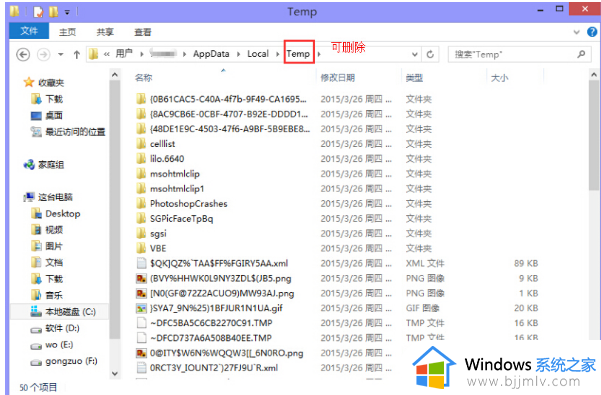Screen dimensions: 601x395
Task: Select 0@ITY$W6N%WQQW3[[_6N0RO.png image icon
Action: tap(141, 353)
